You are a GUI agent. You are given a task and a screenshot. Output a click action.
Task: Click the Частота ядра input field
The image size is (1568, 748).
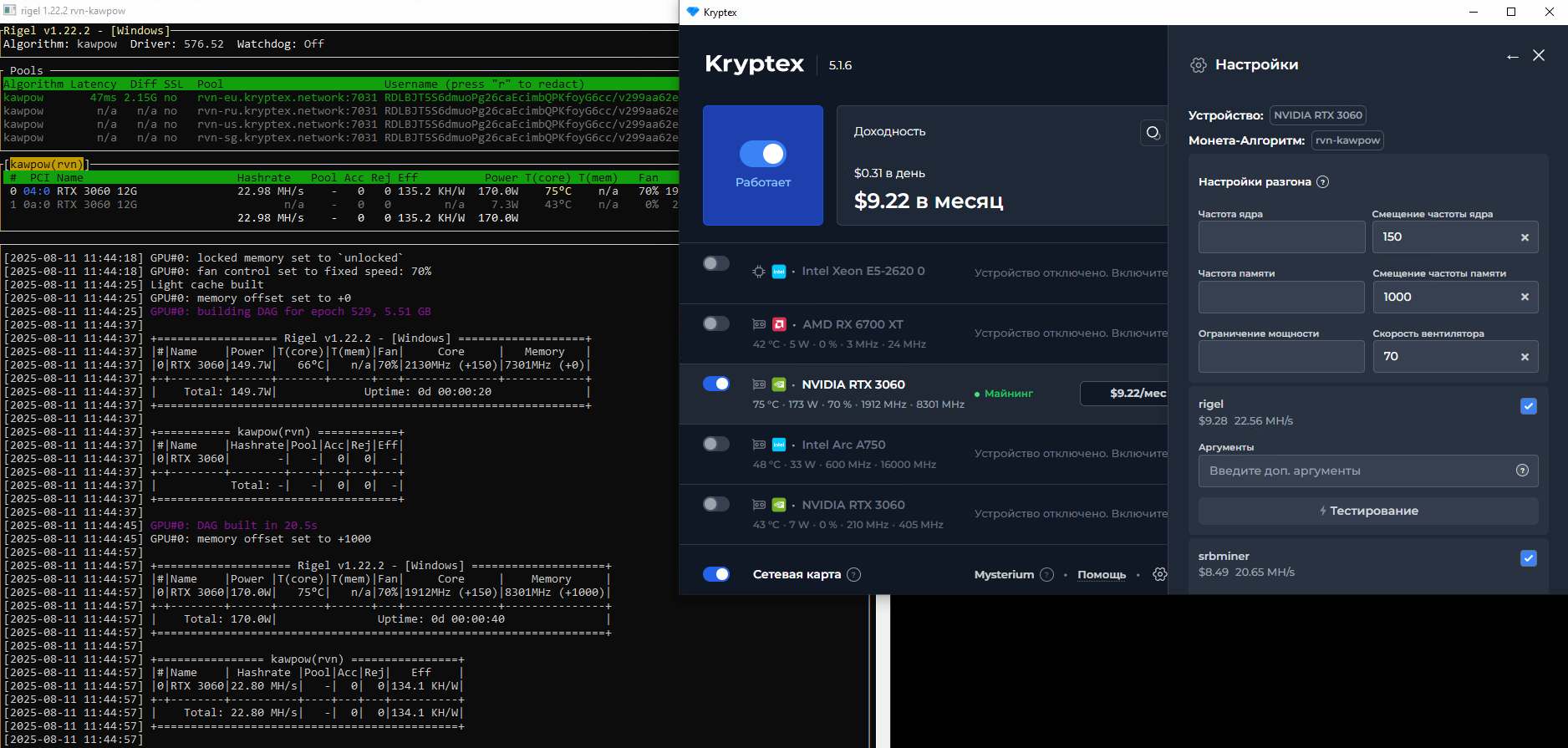pos(1280,237)
